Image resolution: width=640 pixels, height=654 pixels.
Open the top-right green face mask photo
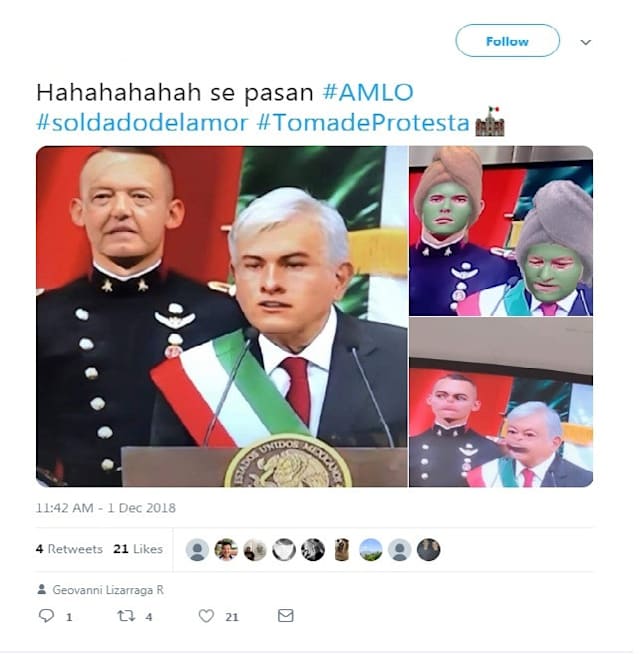click(501, 231)
